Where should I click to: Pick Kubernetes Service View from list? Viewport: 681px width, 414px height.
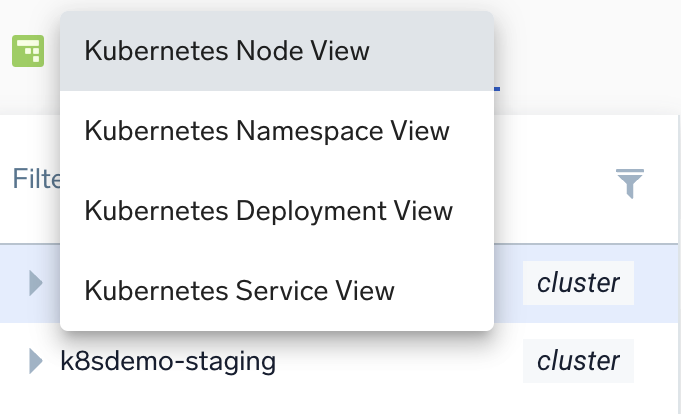[240, 291]
